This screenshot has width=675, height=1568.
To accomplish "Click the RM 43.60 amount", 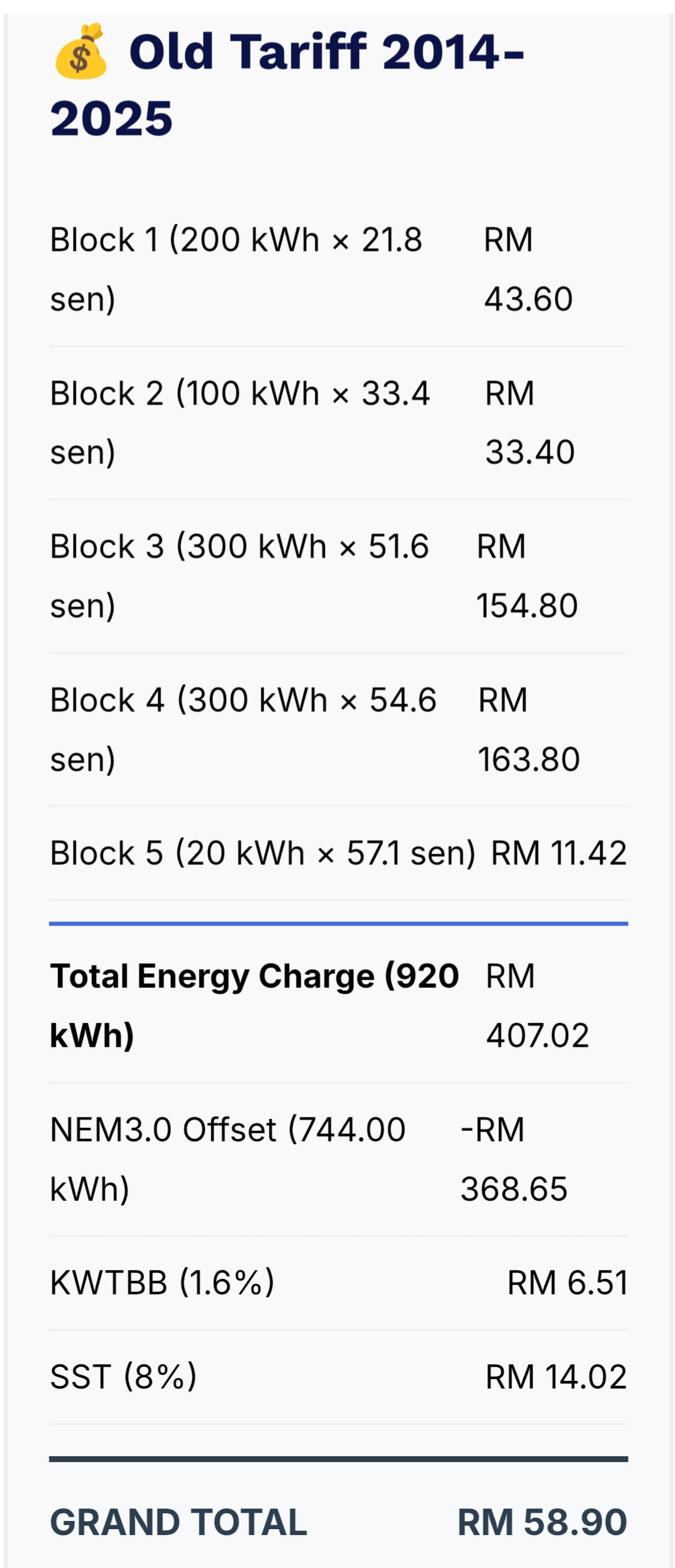I will tap(528, 268).
